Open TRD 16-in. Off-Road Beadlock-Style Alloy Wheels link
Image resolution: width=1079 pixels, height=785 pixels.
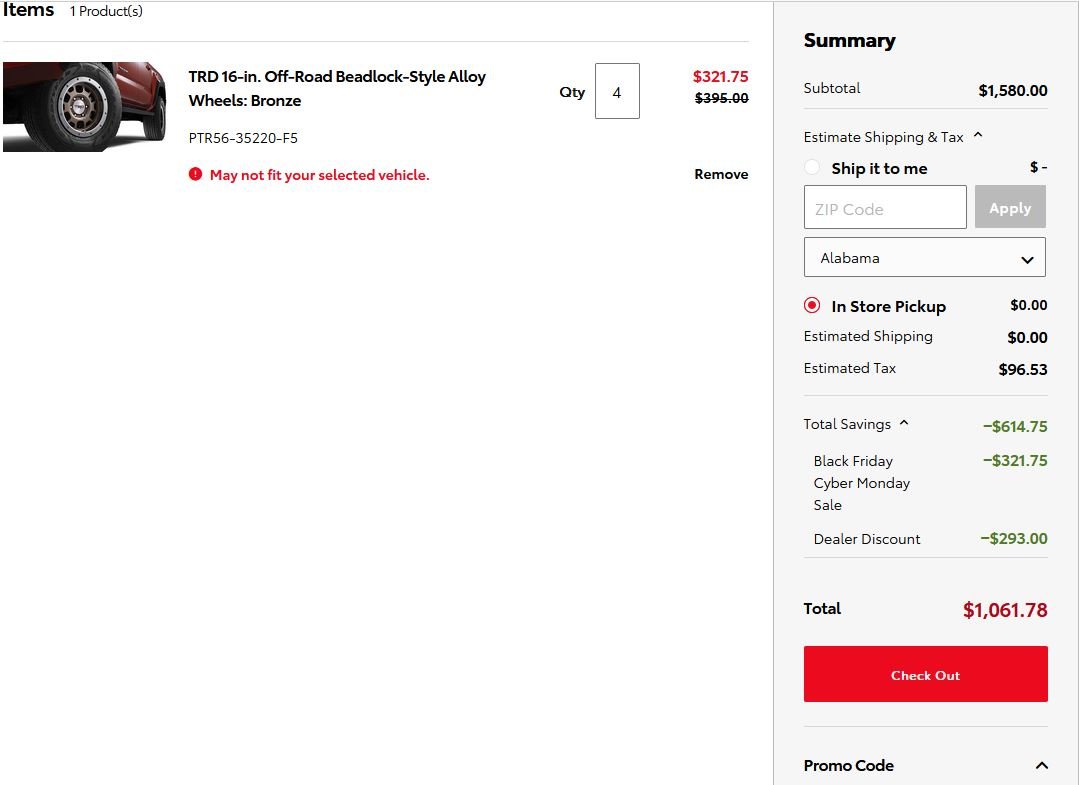pos(337,88)
